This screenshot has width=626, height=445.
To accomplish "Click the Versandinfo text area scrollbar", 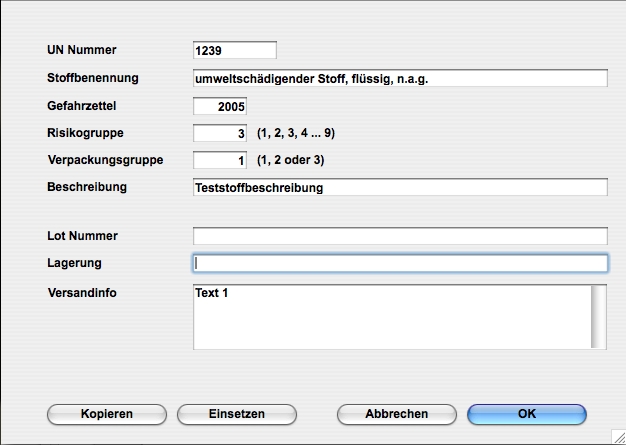I will coord(599,317).
